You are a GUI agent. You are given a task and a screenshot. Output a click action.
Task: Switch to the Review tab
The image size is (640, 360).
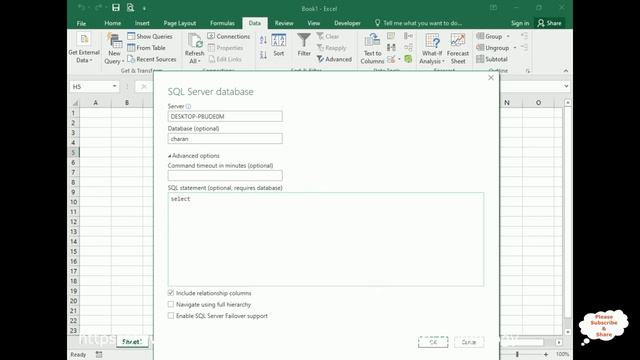tap(284, 23)
